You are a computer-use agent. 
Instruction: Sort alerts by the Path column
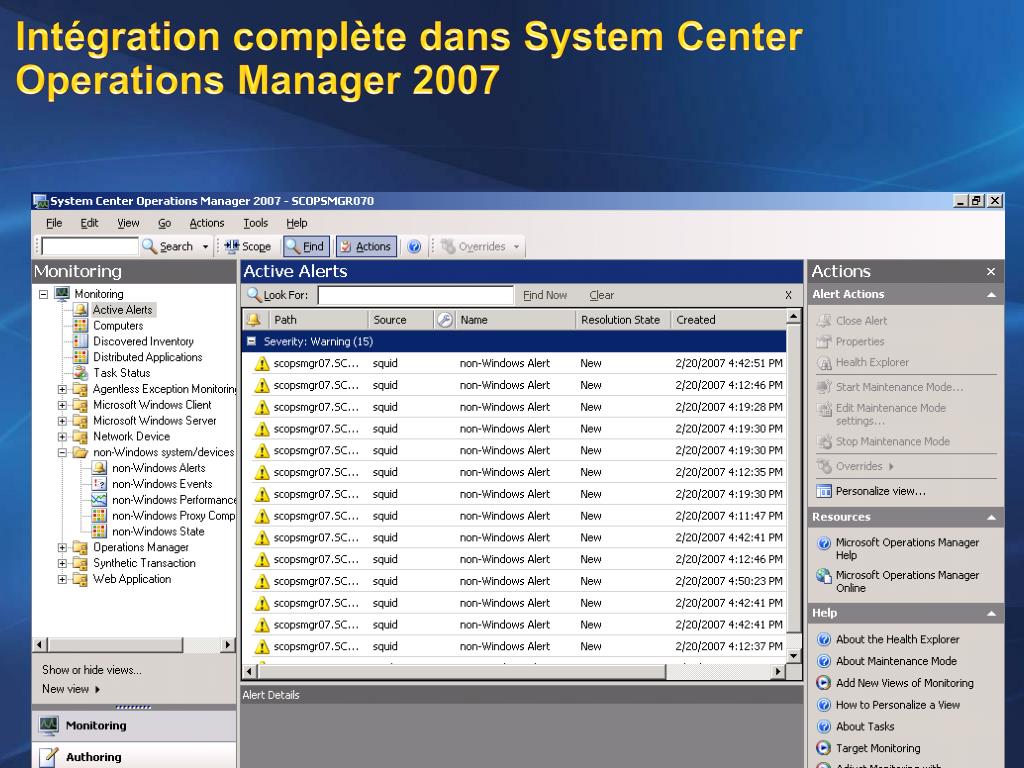point(318,319)
